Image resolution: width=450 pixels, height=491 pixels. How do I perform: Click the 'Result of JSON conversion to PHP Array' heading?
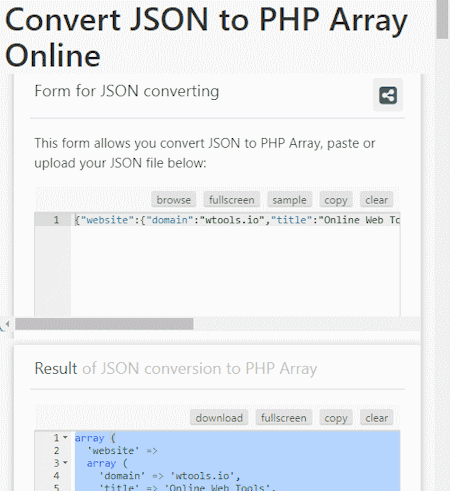pos(176,369)
